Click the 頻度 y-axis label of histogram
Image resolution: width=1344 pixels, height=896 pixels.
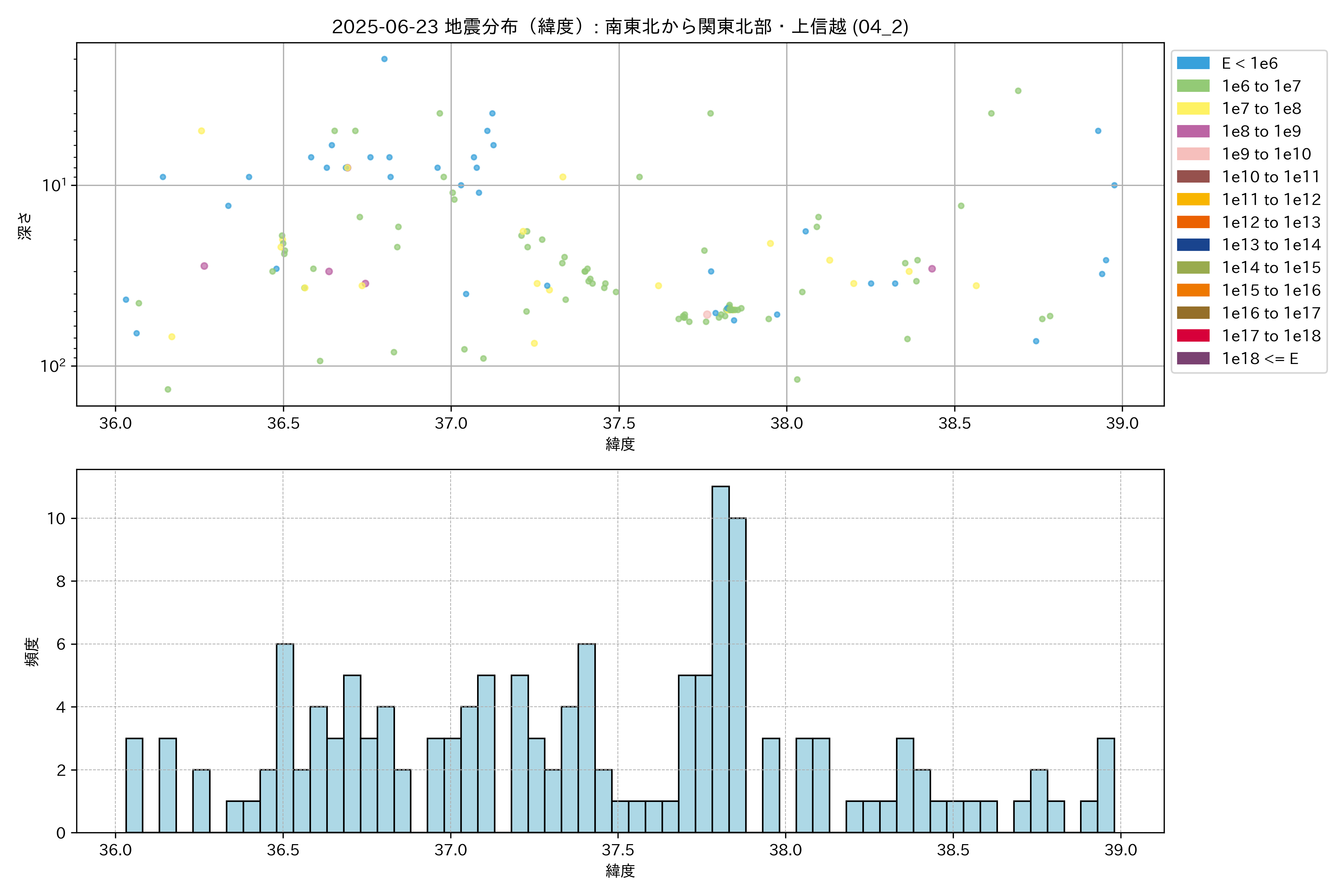32,651
